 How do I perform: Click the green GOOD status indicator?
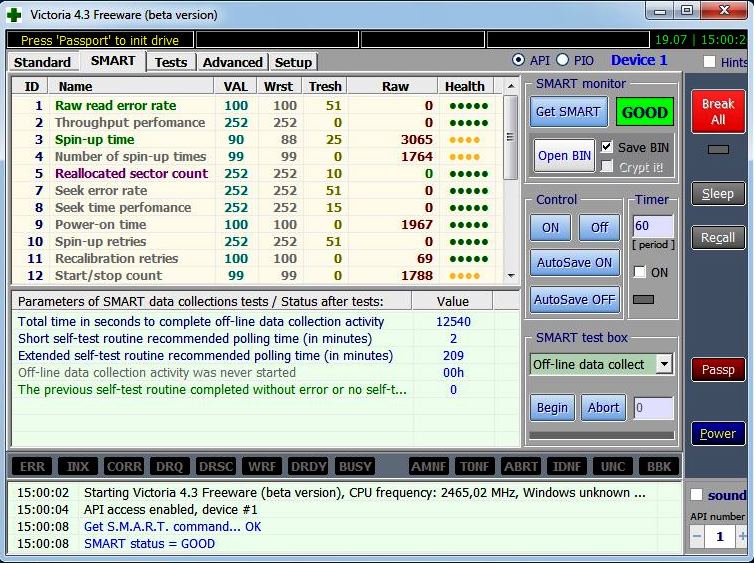coord(645,112)
